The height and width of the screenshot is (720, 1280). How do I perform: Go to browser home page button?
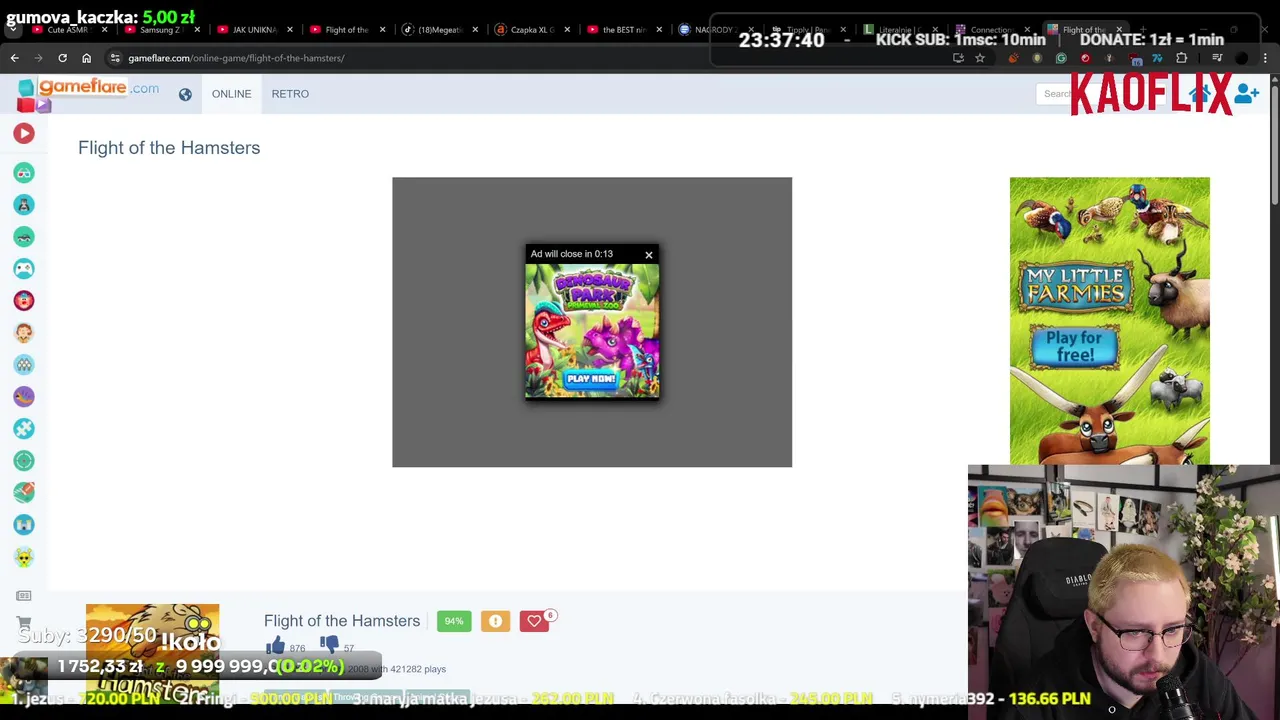coord(86,58)
